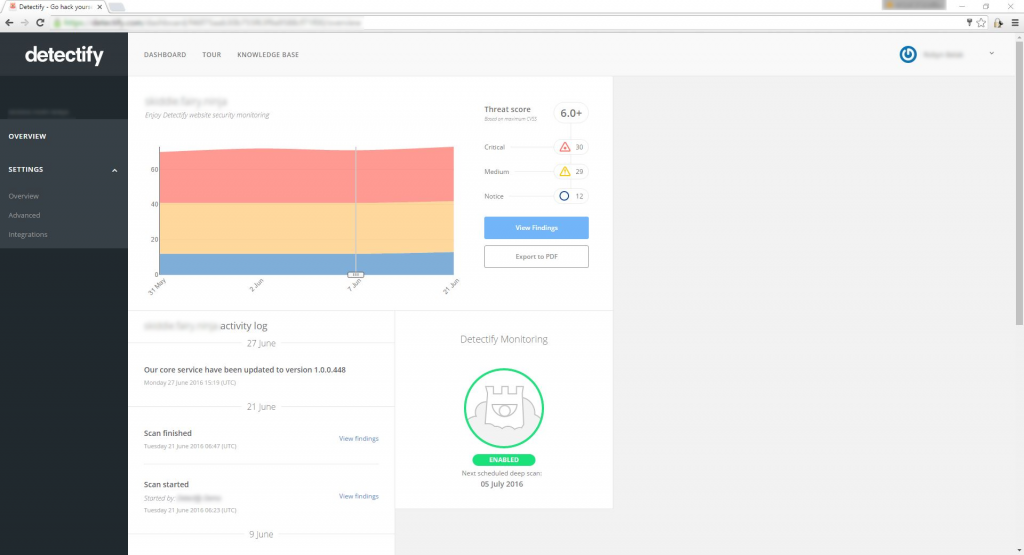This screenshot has width=1024, height=555.
Task: Click the View Findings button
Action: pyautogui.click(x=536, y=228)
